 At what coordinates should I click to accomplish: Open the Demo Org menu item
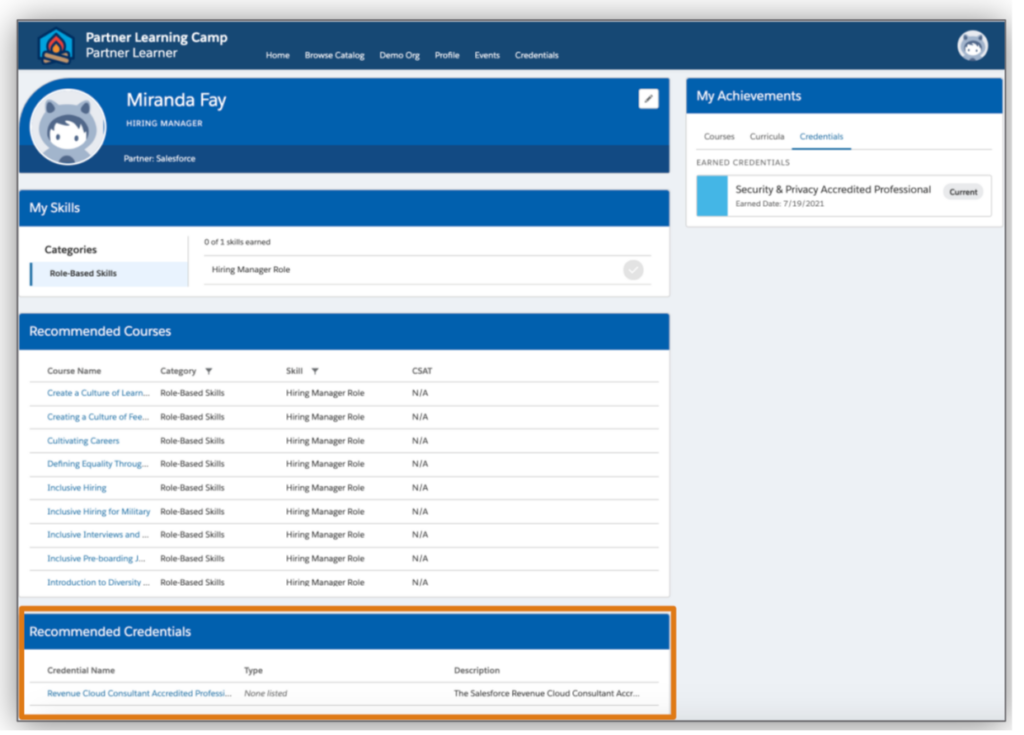pyautogui.click(x=399, y=56)
